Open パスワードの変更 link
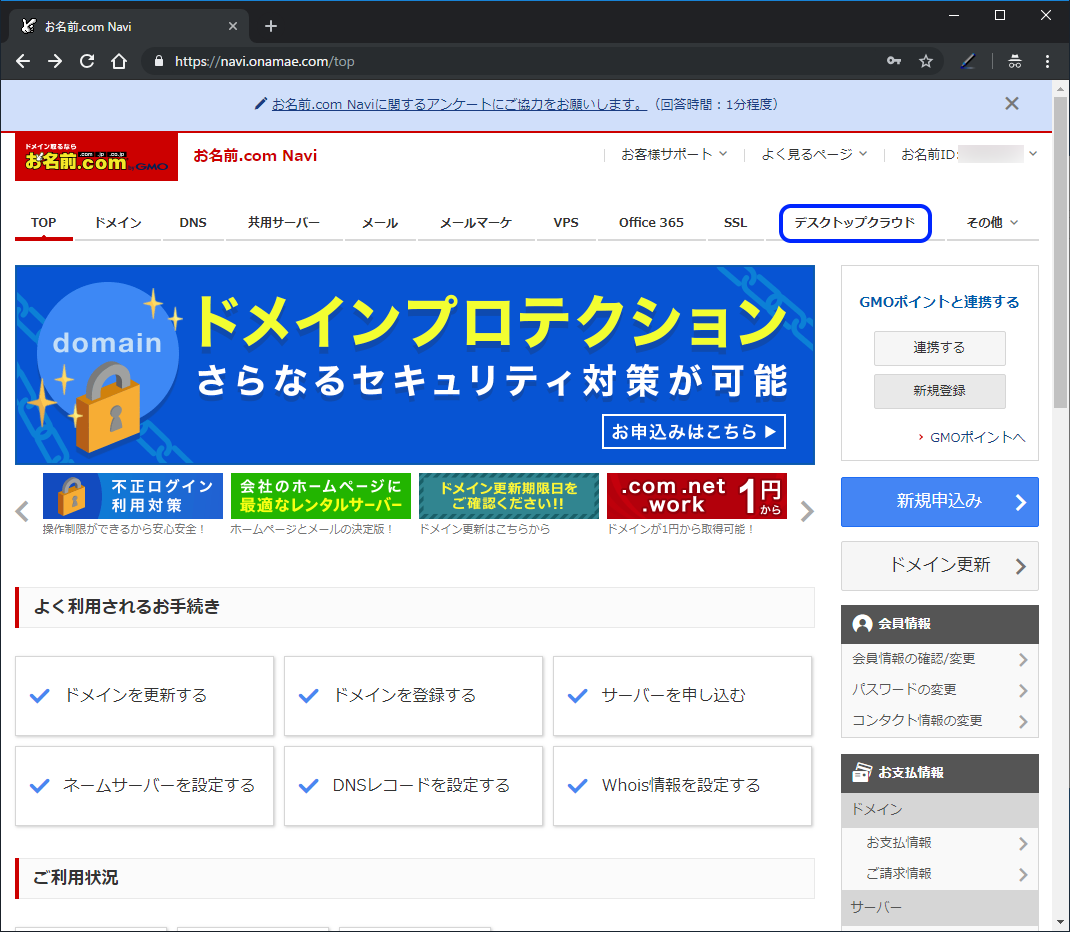The height and width of the screenshot is (932, 1070). coord(940,690)
